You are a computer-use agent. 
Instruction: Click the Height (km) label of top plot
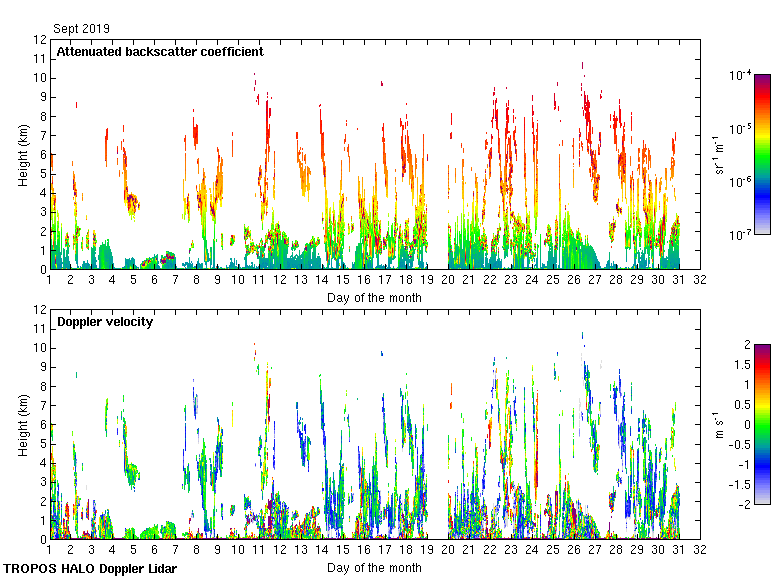click(x=23, y=155)
